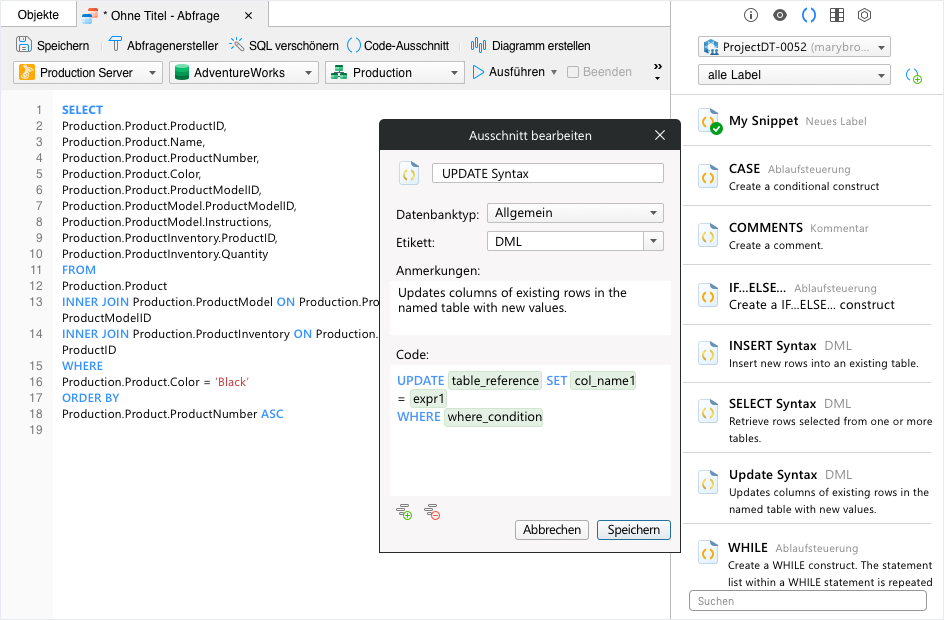Click the new snippet icon beside alle Label
944x620 pixels.
point(913,76)
